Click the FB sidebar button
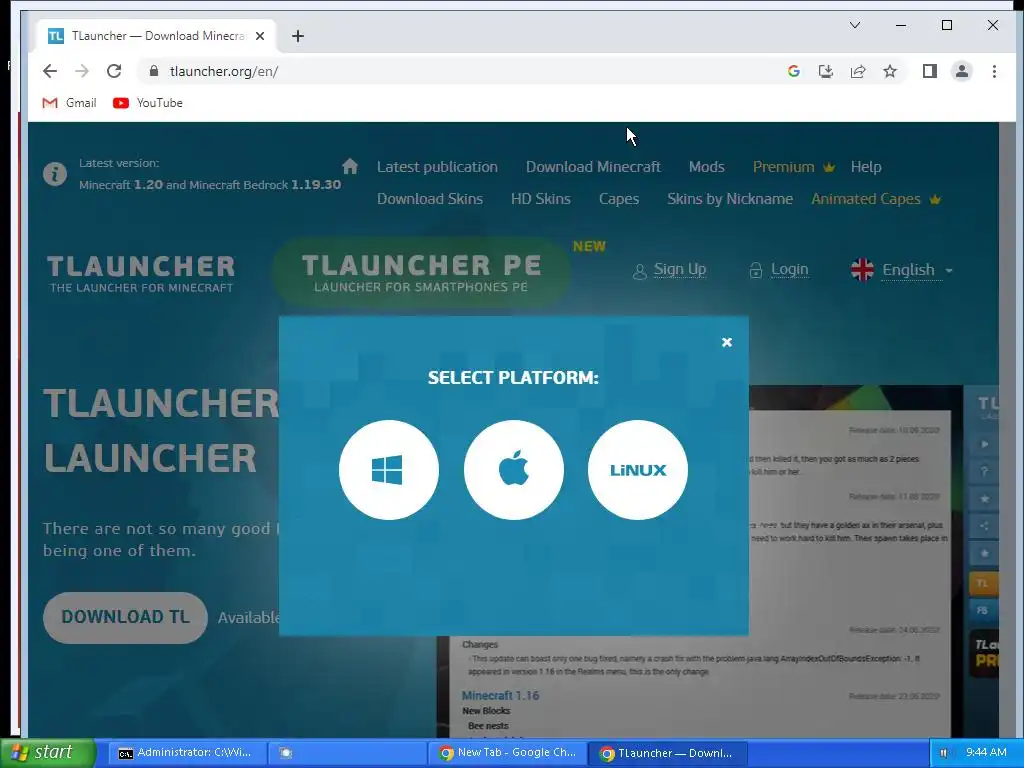The height and width of the screenshot is (768, 1024). pos(983,611)
